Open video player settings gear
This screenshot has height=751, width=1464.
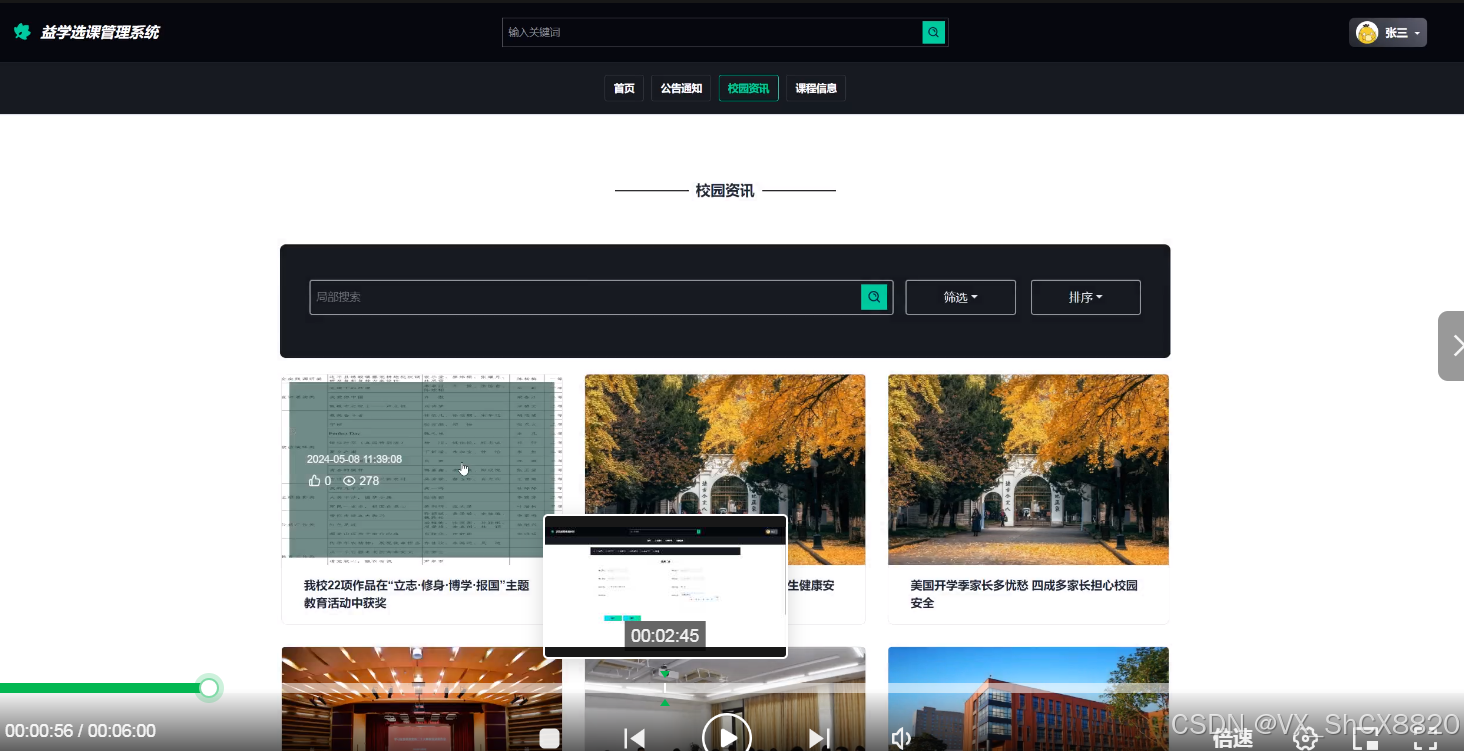(x=1305, y=739)
